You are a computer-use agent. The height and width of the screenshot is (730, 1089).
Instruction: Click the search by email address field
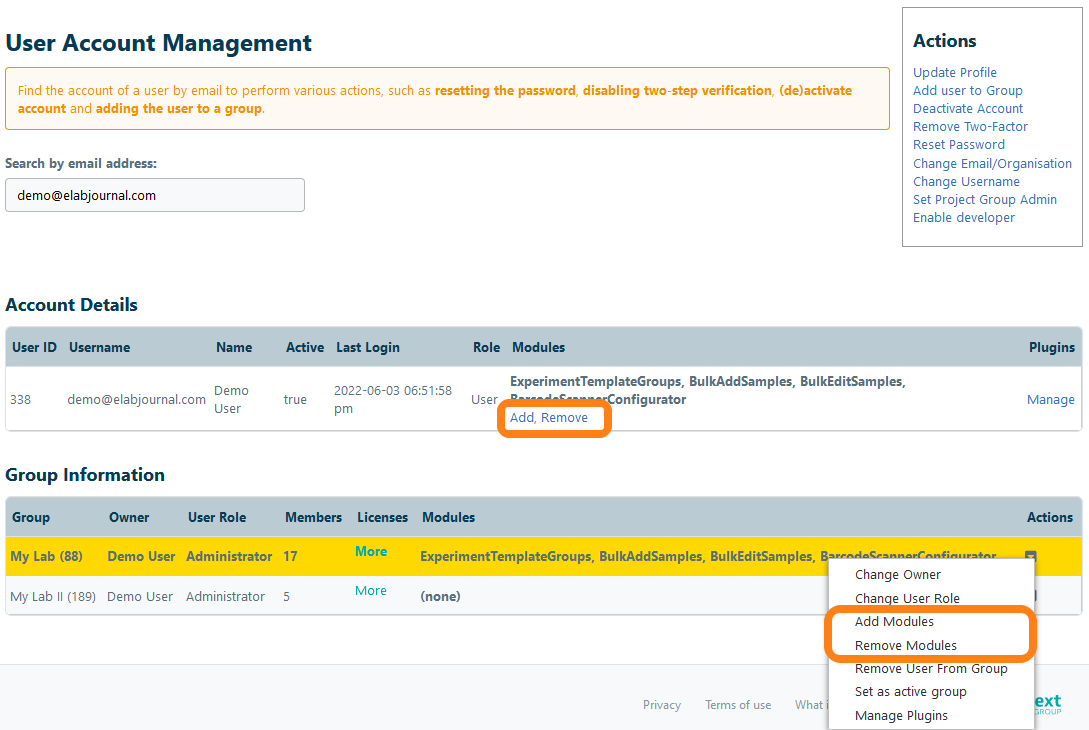coord(155,195)
